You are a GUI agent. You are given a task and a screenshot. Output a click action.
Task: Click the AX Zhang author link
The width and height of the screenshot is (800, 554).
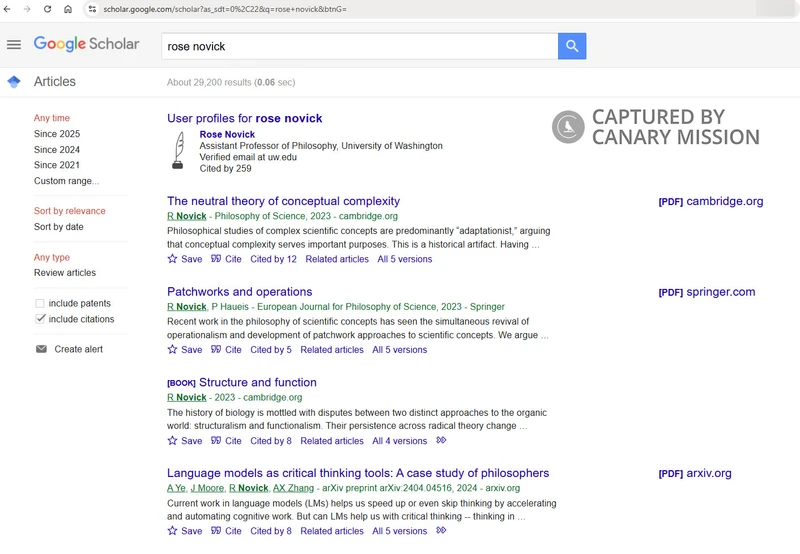(x=293, y=488)
